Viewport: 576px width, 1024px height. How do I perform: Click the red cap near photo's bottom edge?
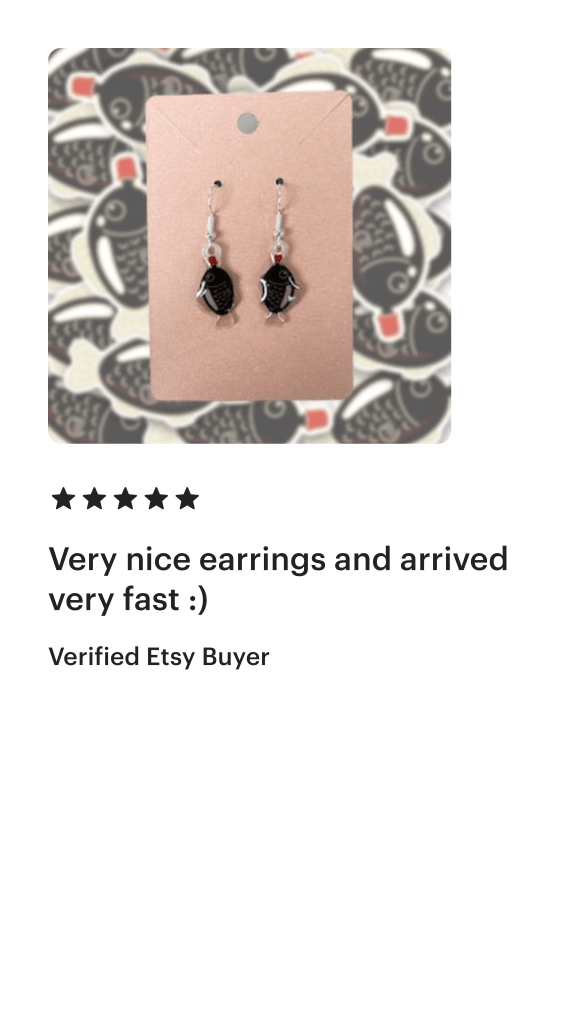point(317,419)
